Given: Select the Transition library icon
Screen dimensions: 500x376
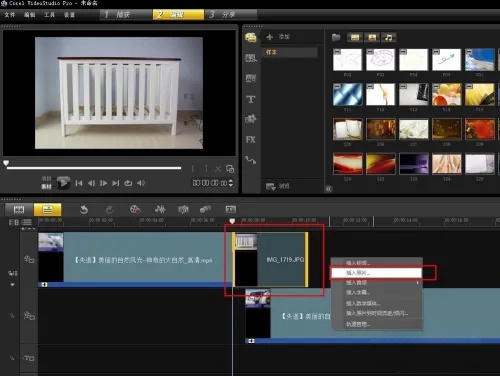Looking at the screenshot, I should point(251,79).
